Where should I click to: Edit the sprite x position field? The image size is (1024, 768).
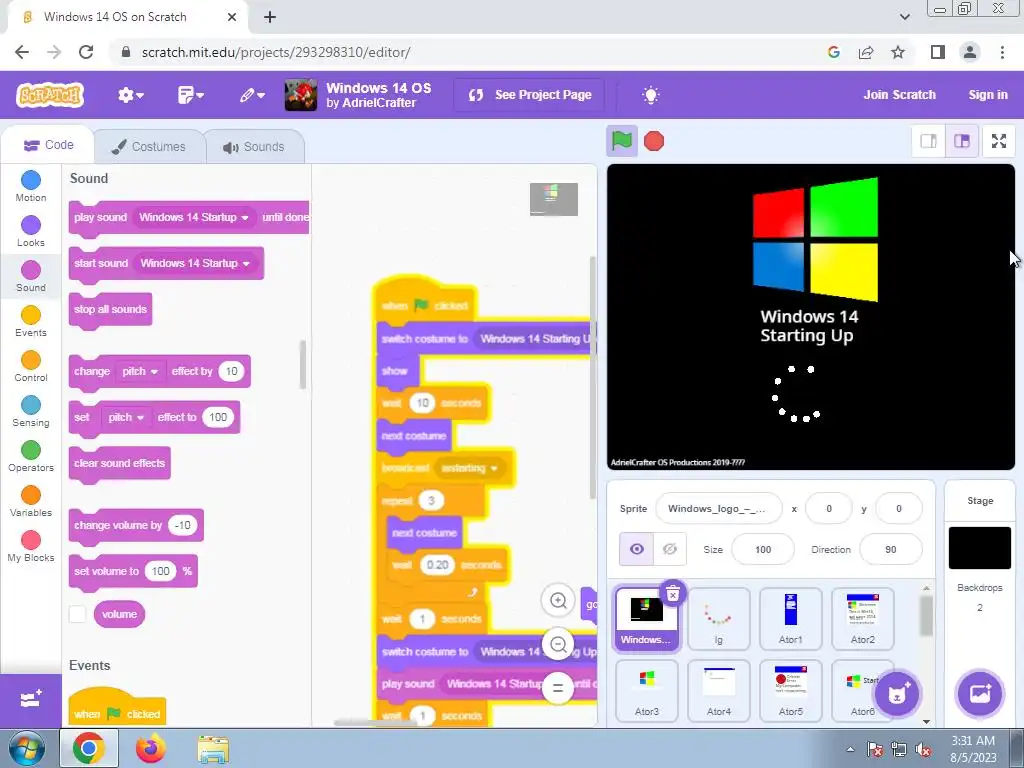(829, 509)
